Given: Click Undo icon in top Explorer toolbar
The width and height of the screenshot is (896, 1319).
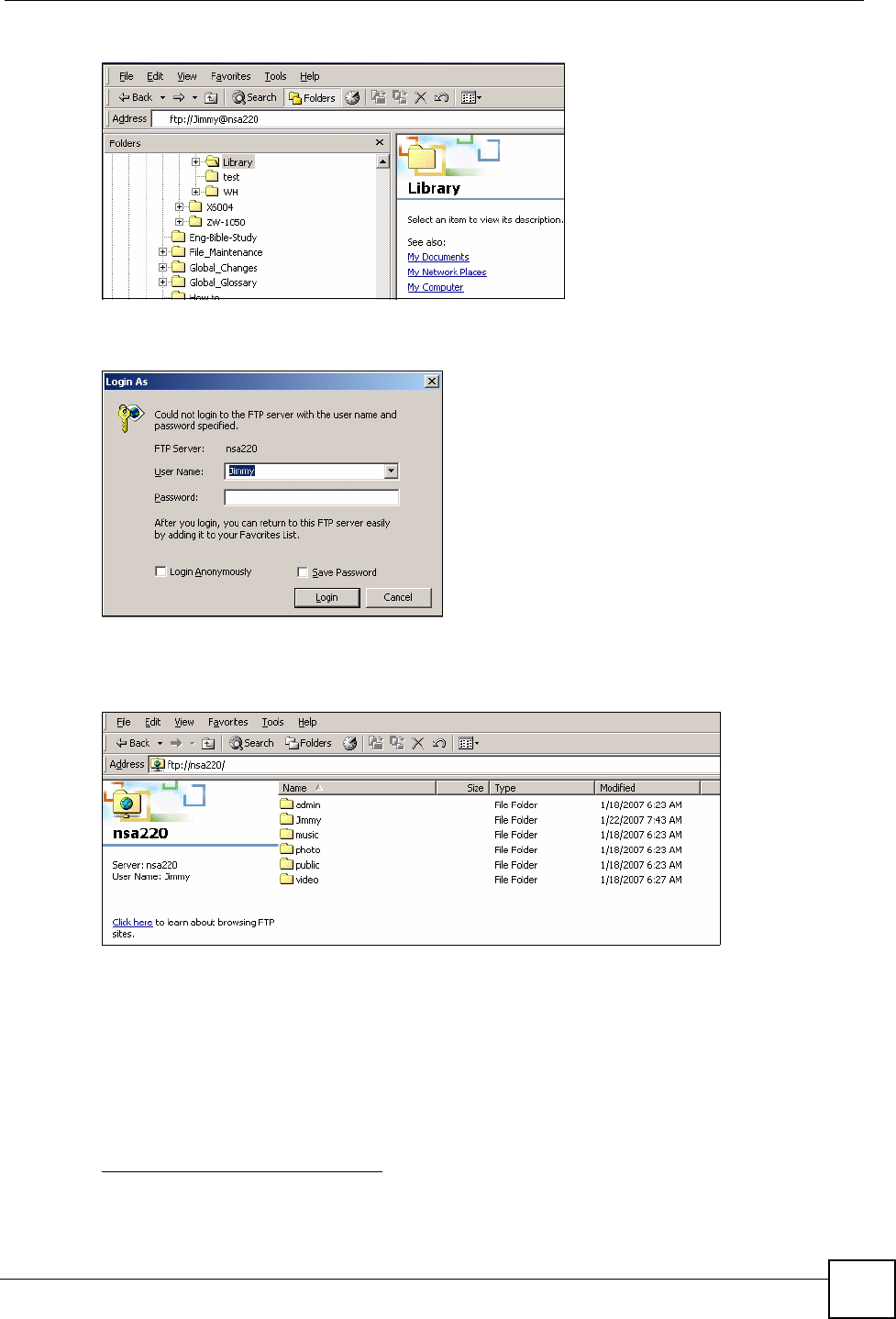Looking at the screenshot, I should (441, 97).
